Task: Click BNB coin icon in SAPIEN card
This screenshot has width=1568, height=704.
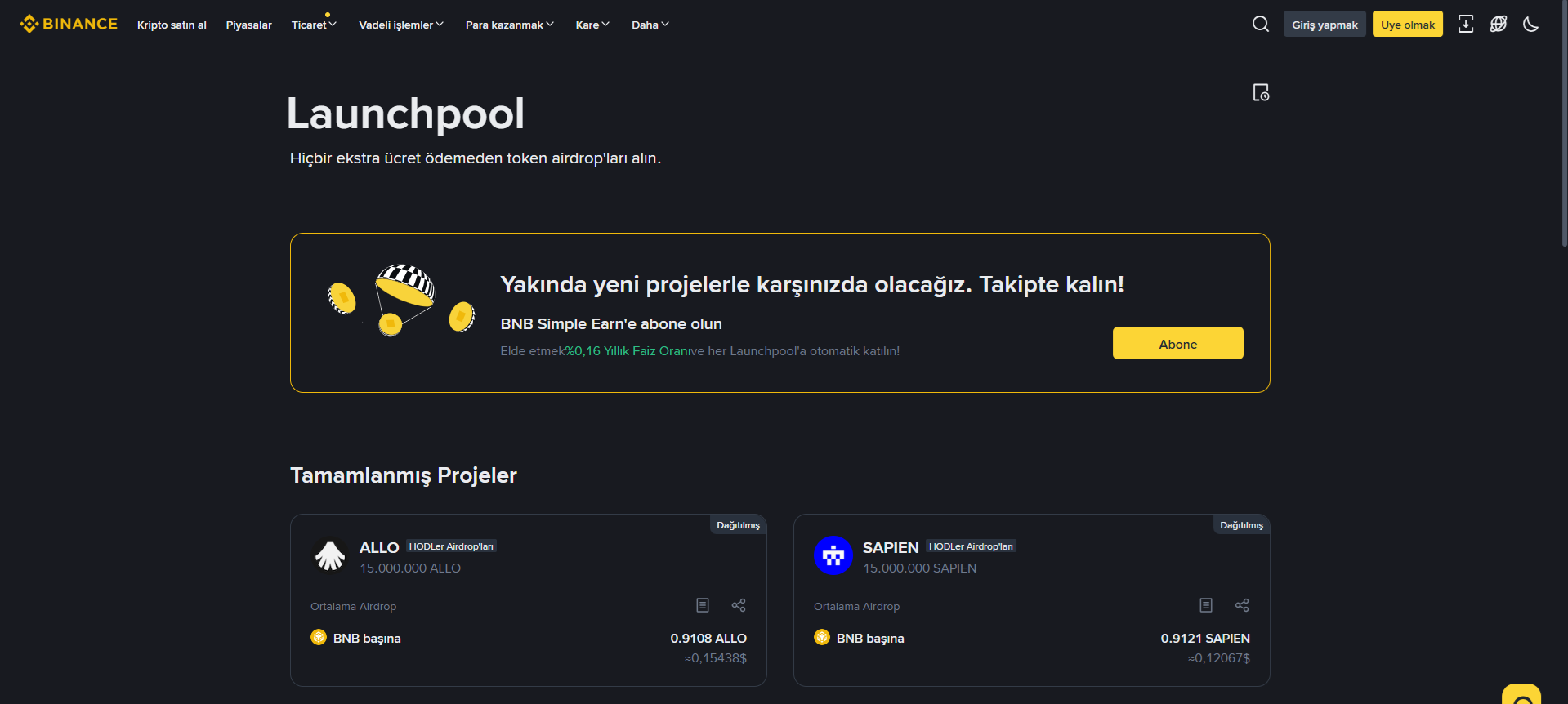Action: coord(822,637)
